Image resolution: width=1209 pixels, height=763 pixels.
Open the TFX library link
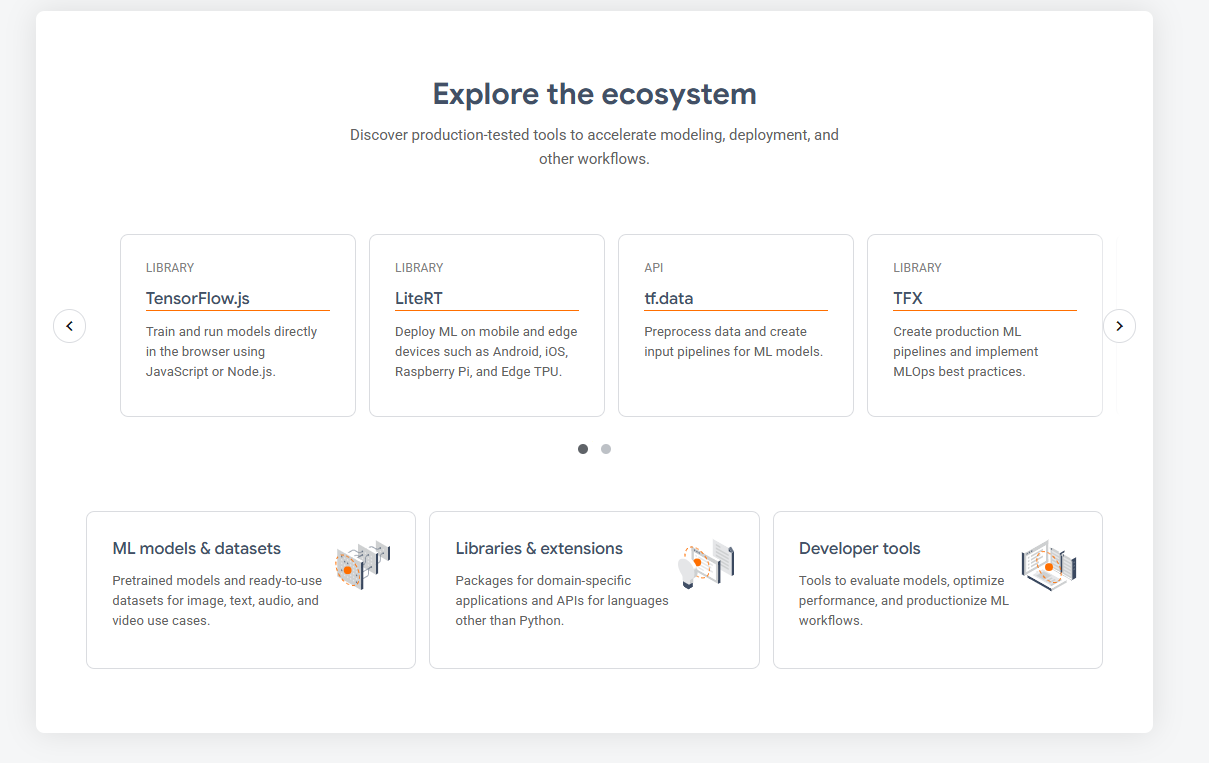point(908,298)
